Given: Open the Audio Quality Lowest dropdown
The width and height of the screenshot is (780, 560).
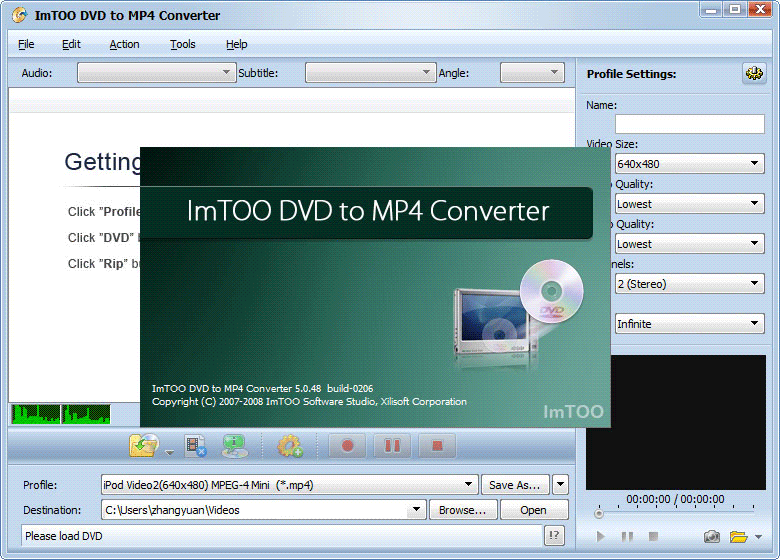Looking at the screenshot, I should point(689,244).
